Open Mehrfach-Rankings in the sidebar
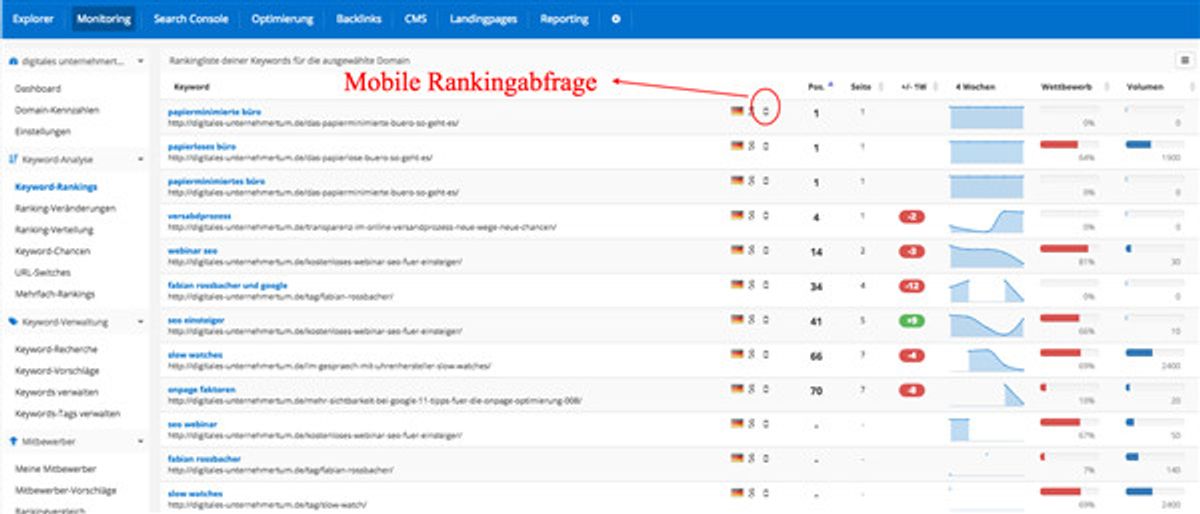The image size is (1200, 514). [55, 294]
